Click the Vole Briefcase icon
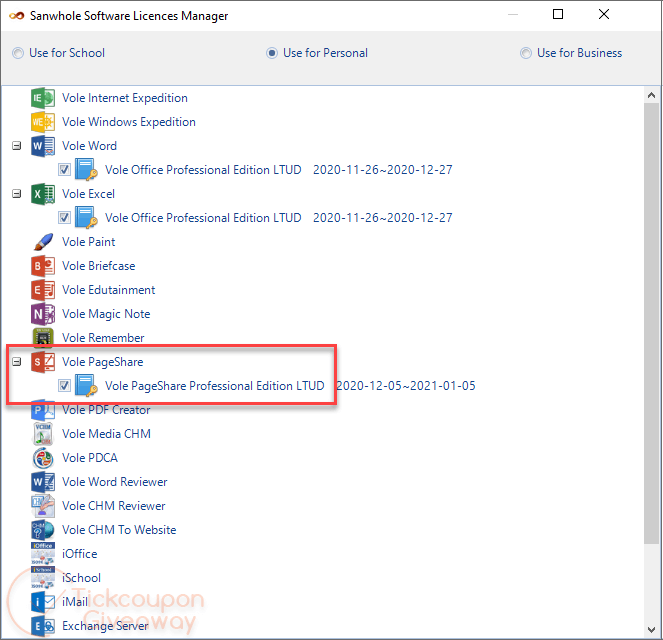The height and width of the screenshot is (640, 663). [x=43, y=266]
